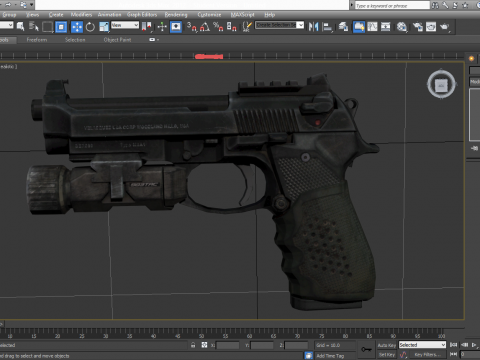Activate the Select and Rotate tool
480x360 pixels.
[x=90, y=27]
